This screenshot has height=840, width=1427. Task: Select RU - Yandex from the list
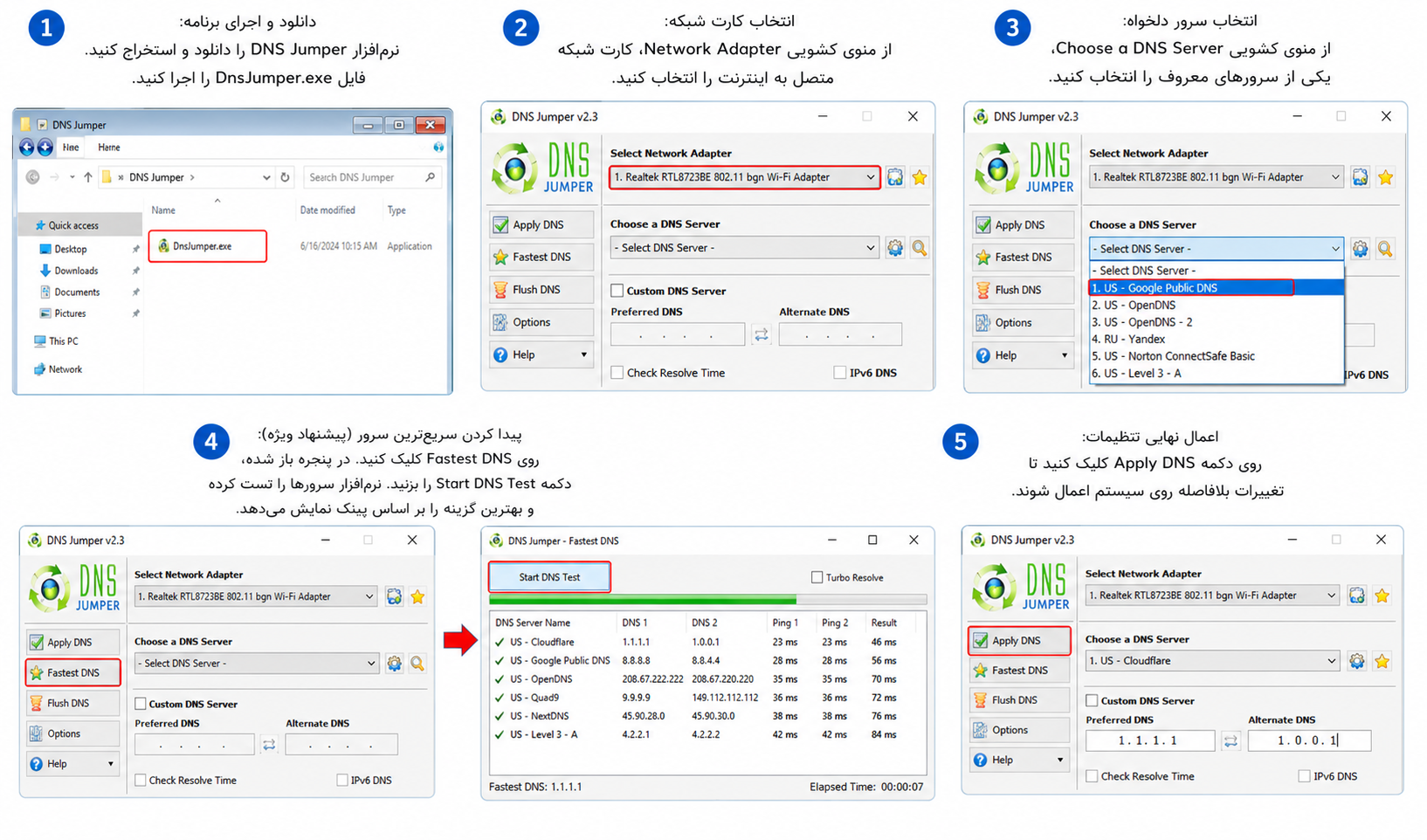click(1216, 339)
